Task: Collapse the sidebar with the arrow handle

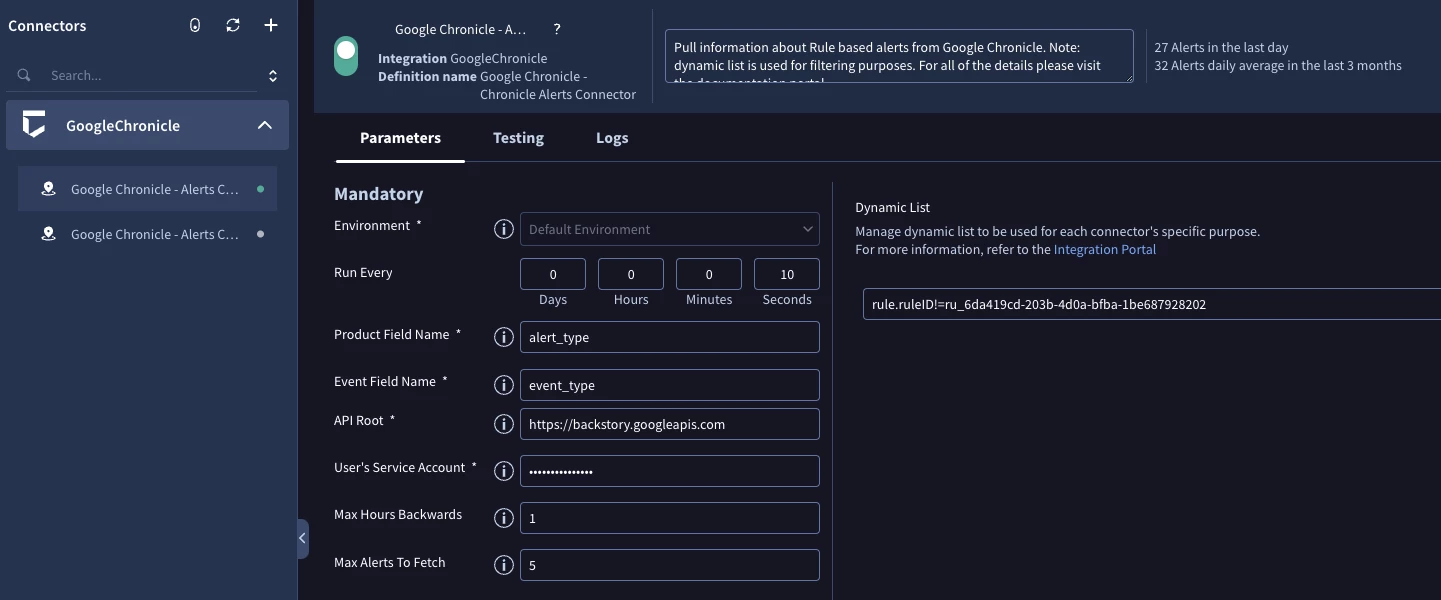Action: 303,538
